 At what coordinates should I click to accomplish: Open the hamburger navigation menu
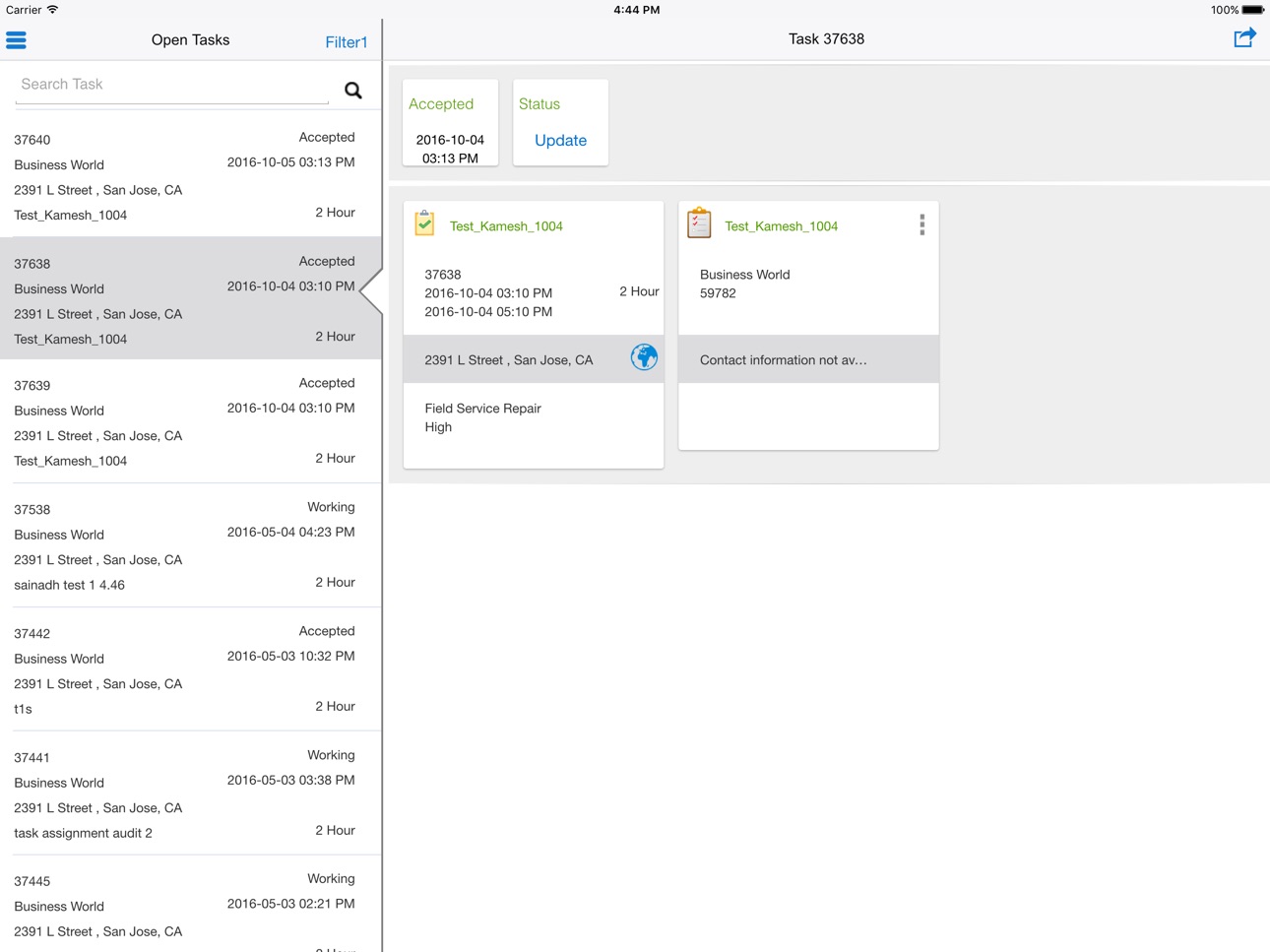(x=16, y=40)
